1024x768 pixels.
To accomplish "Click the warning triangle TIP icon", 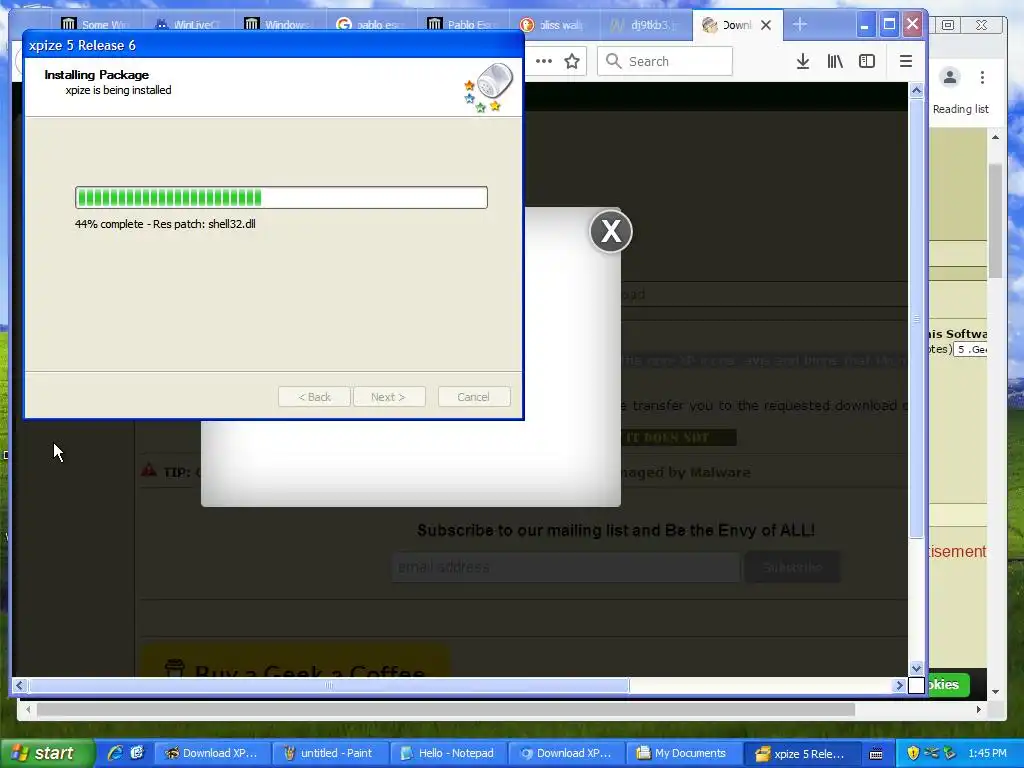I will tap(149, 470).
